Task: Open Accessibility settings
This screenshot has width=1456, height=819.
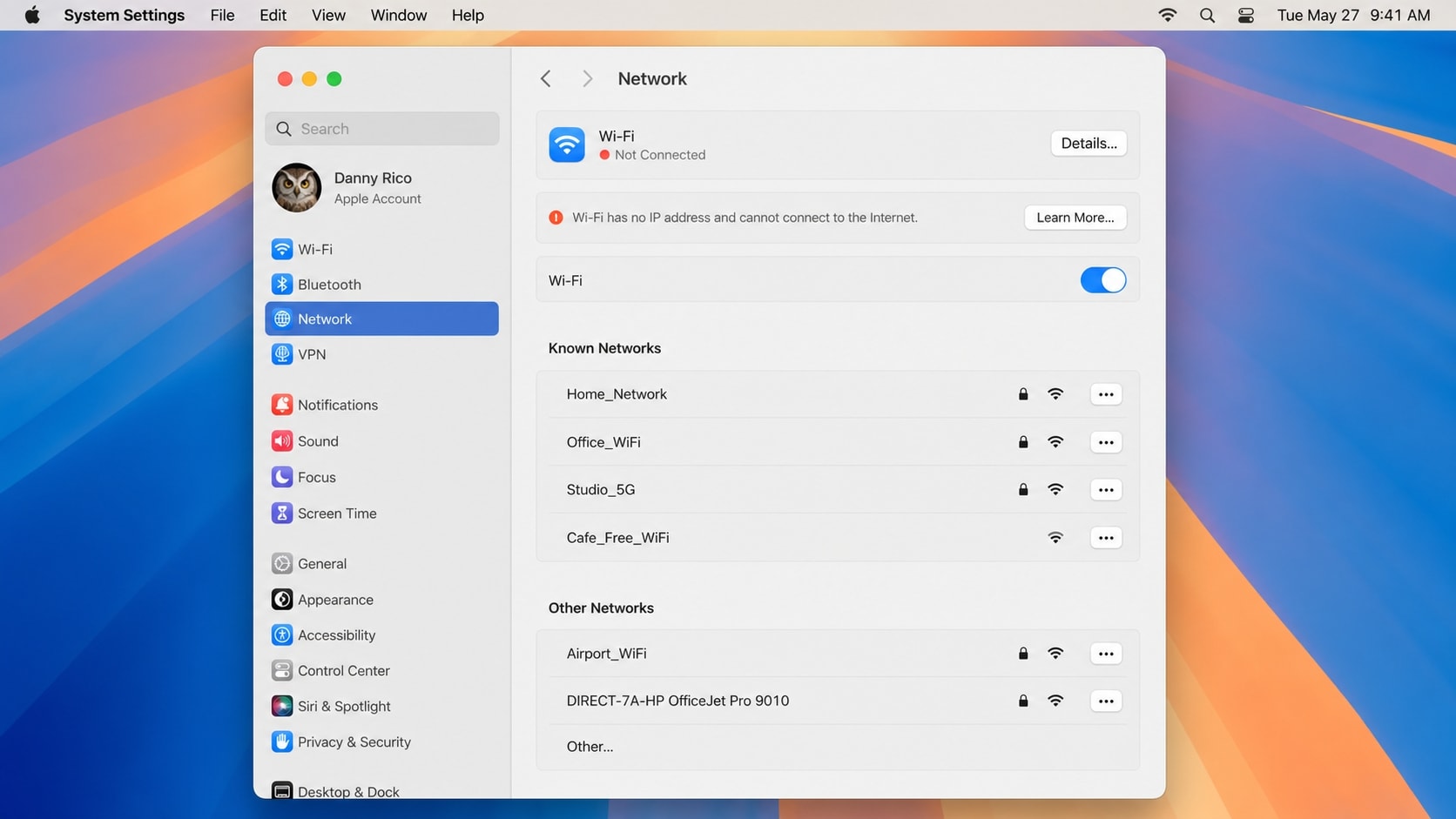Action: (381, 635)
